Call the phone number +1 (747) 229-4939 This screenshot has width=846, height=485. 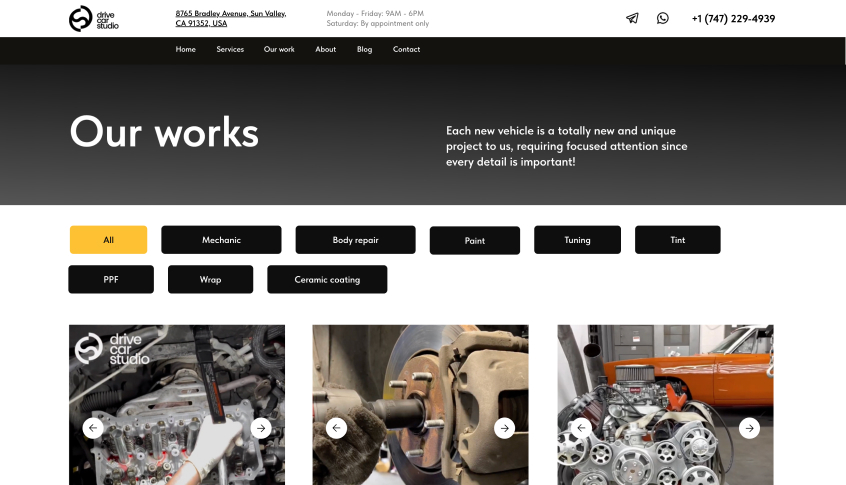click(733, 18)
